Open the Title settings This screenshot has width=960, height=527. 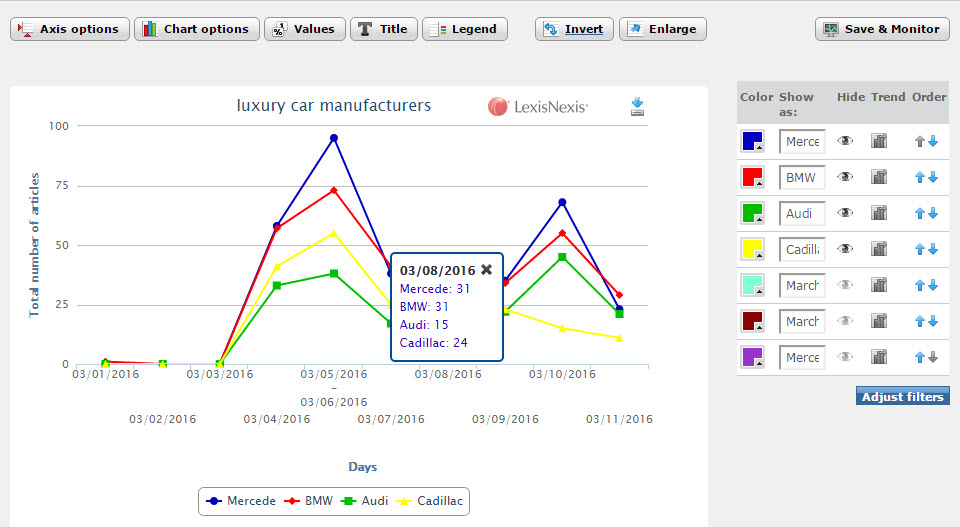[384, 29]
